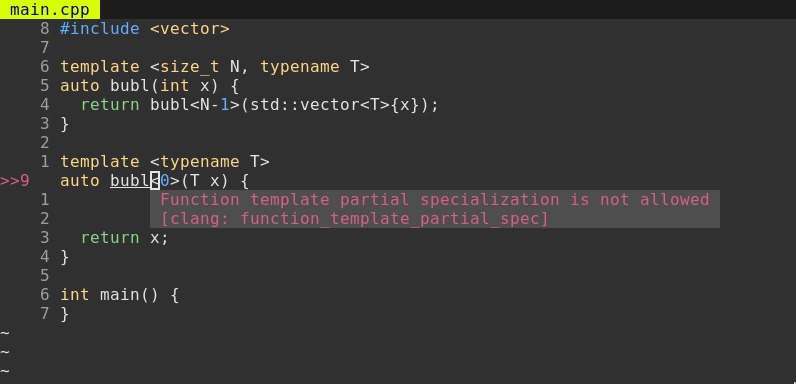Click 'template' before '<typename T>'
The width and height of the screenshot is (796, 384).
[100, 162]
